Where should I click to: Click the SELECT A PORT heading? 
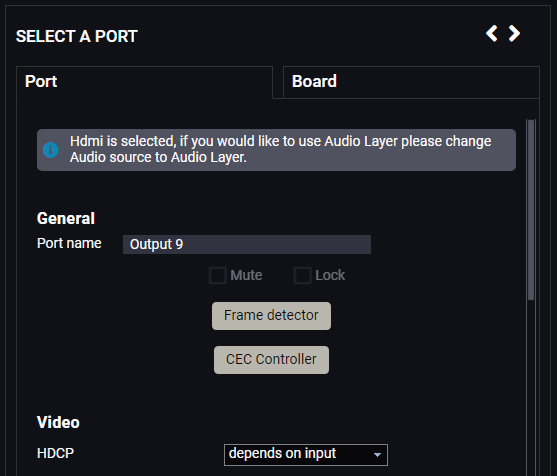pyautogui.click(x=77, y=36)
